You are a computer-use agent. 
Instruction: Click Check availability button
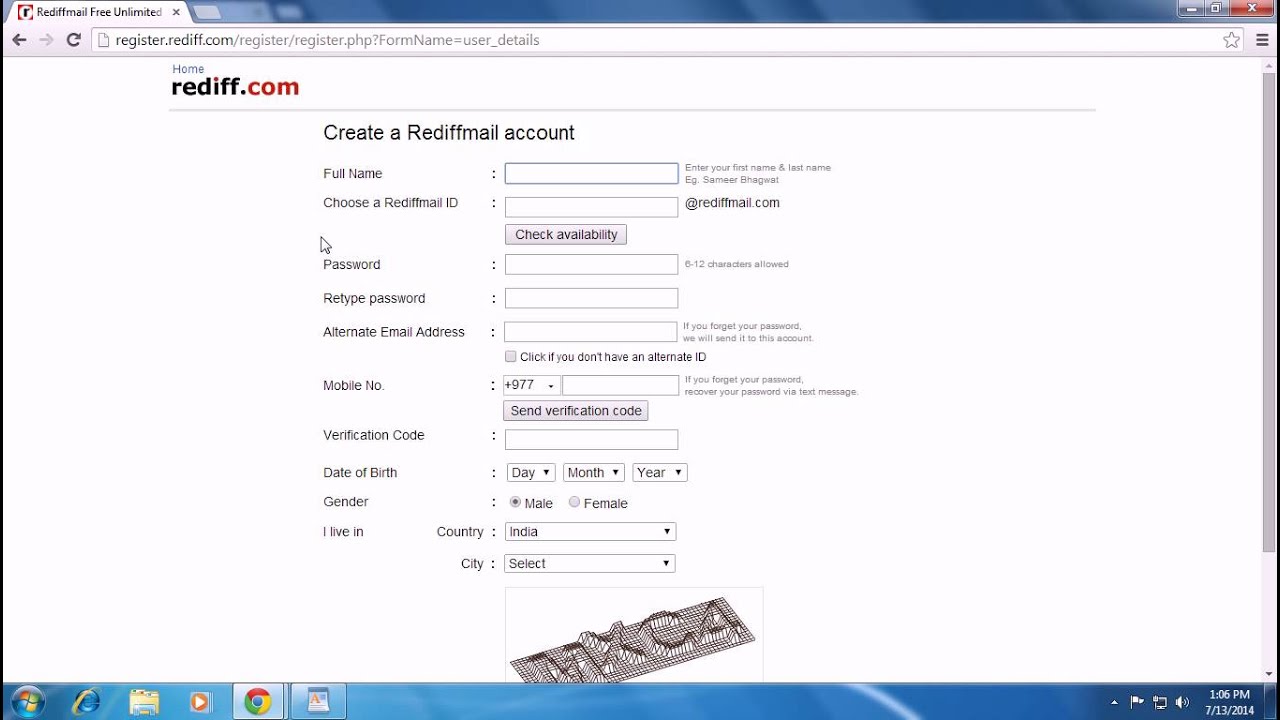tap(566, 234)
